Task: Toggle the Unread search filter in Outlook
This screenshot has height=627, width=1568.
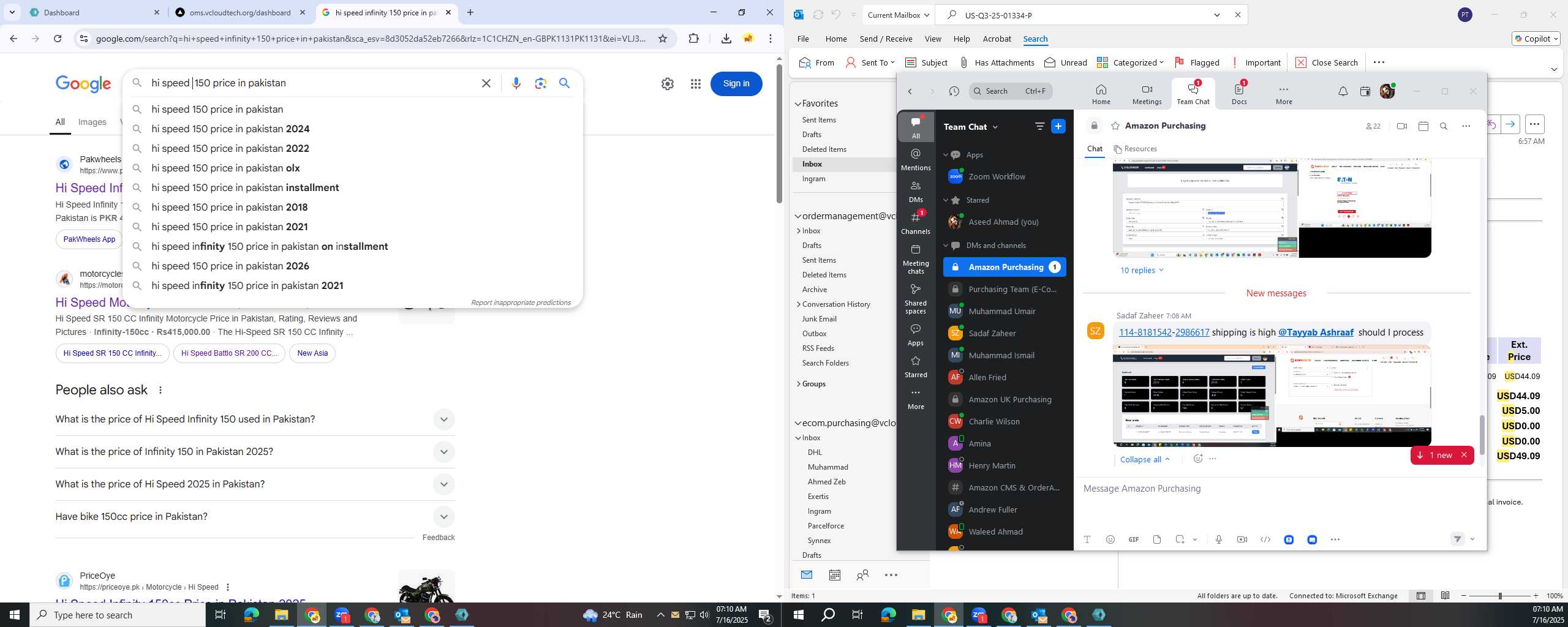Action: tap(1066, 62)
